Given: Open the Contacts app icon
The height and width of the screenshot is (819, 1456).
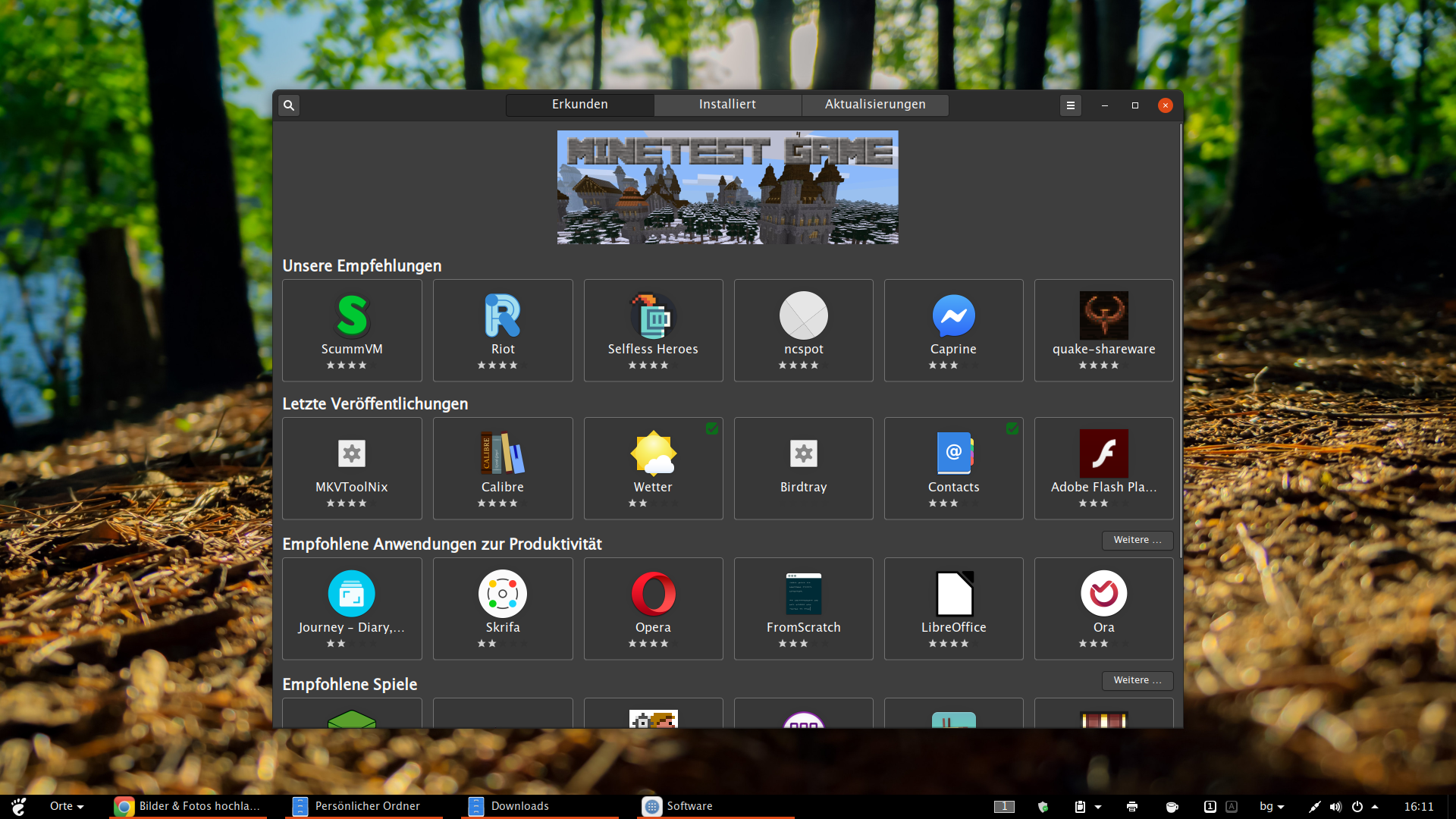Looking at the screenshot, I should pyautogui.click(x=954, y=453).
